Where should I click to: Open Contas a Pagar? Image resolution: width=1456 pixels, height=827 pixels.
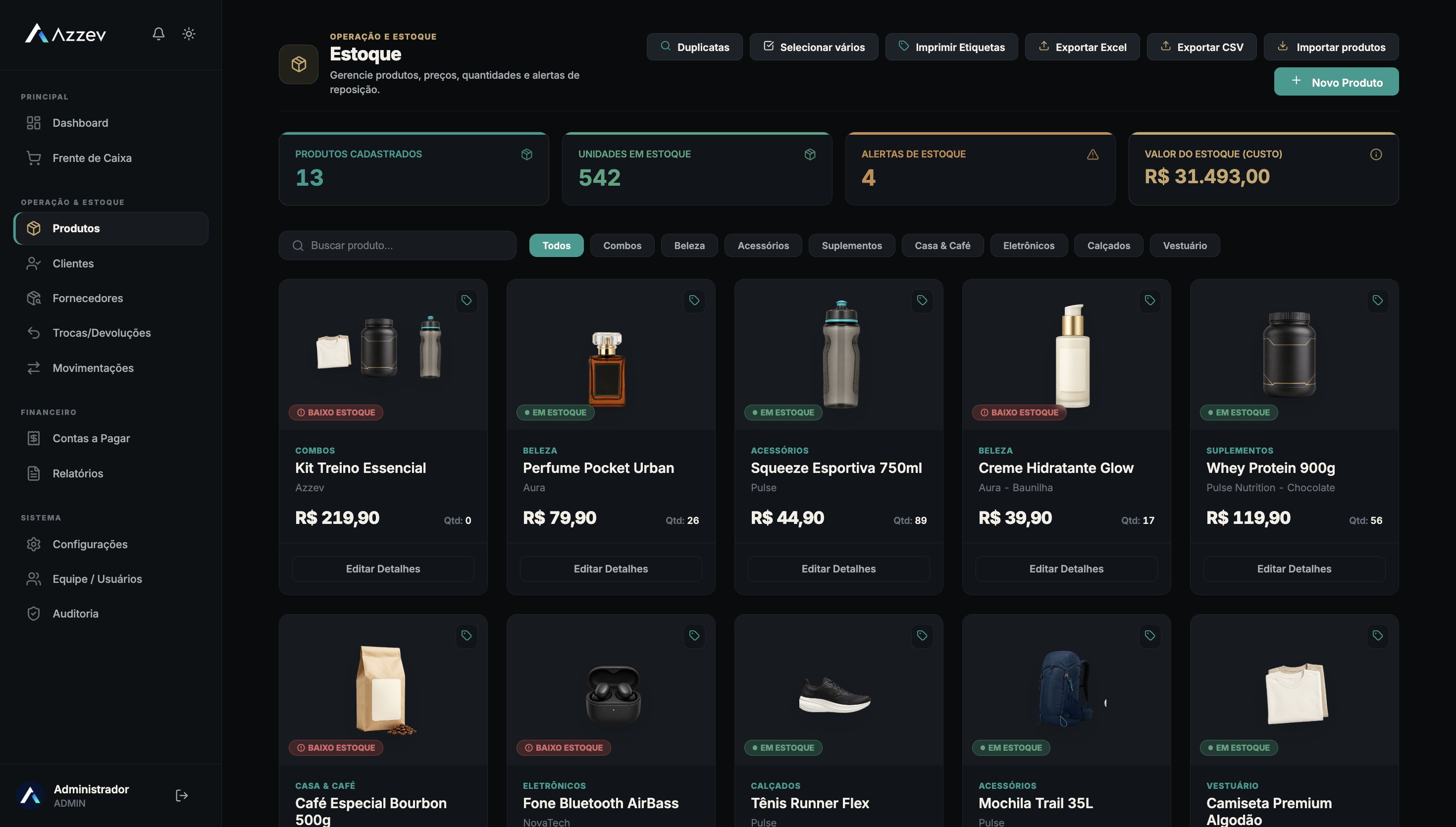coord(111,438)
